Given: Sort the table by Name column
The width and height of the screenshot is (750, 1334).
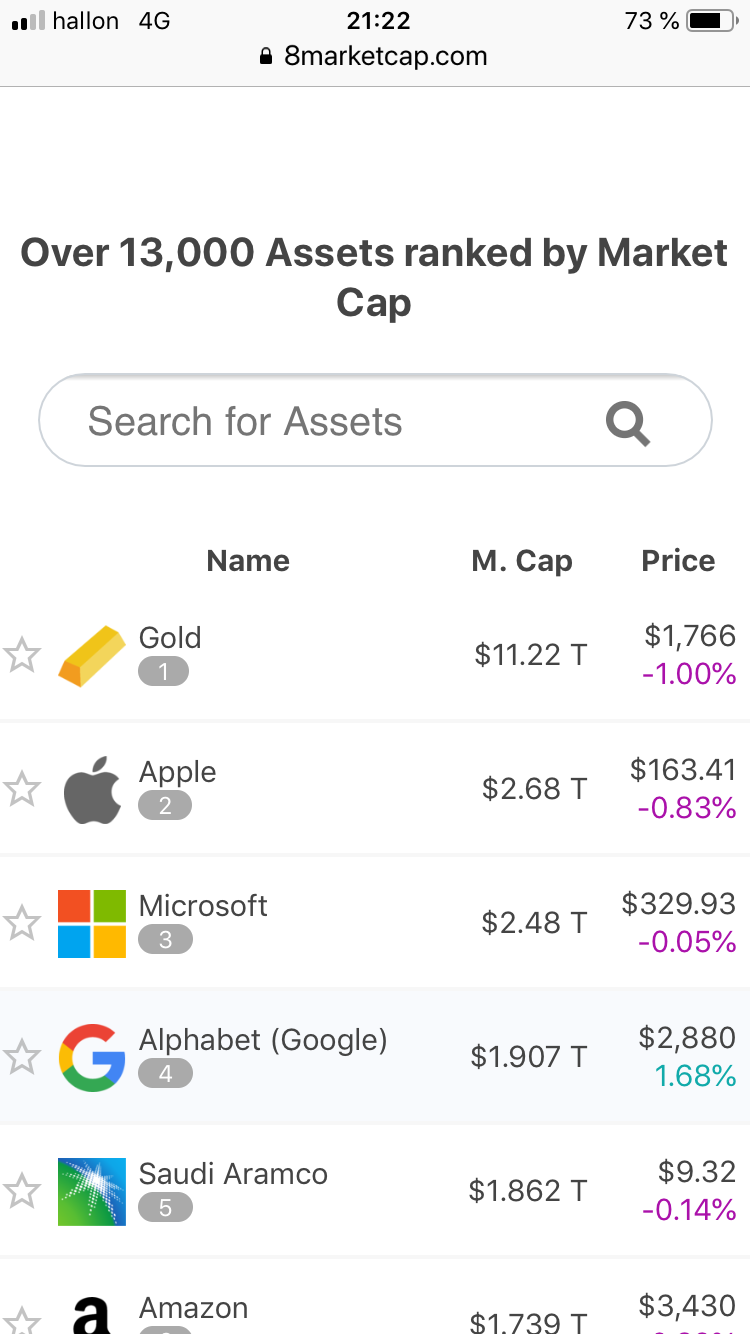Looking at the screenshot, I should [248, 561].
